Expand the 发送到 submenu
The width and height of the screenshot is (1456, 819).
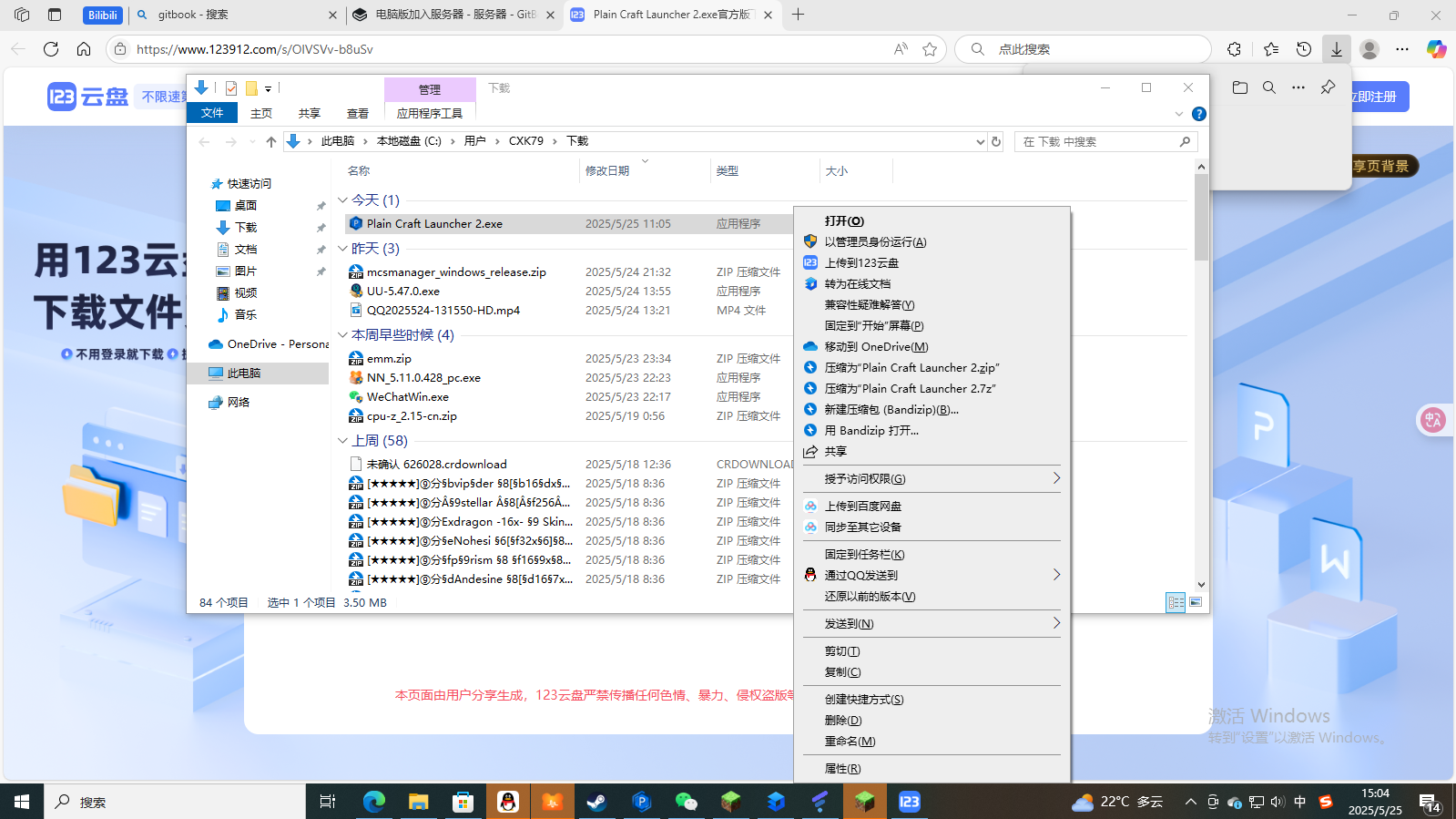pos(932,623)
